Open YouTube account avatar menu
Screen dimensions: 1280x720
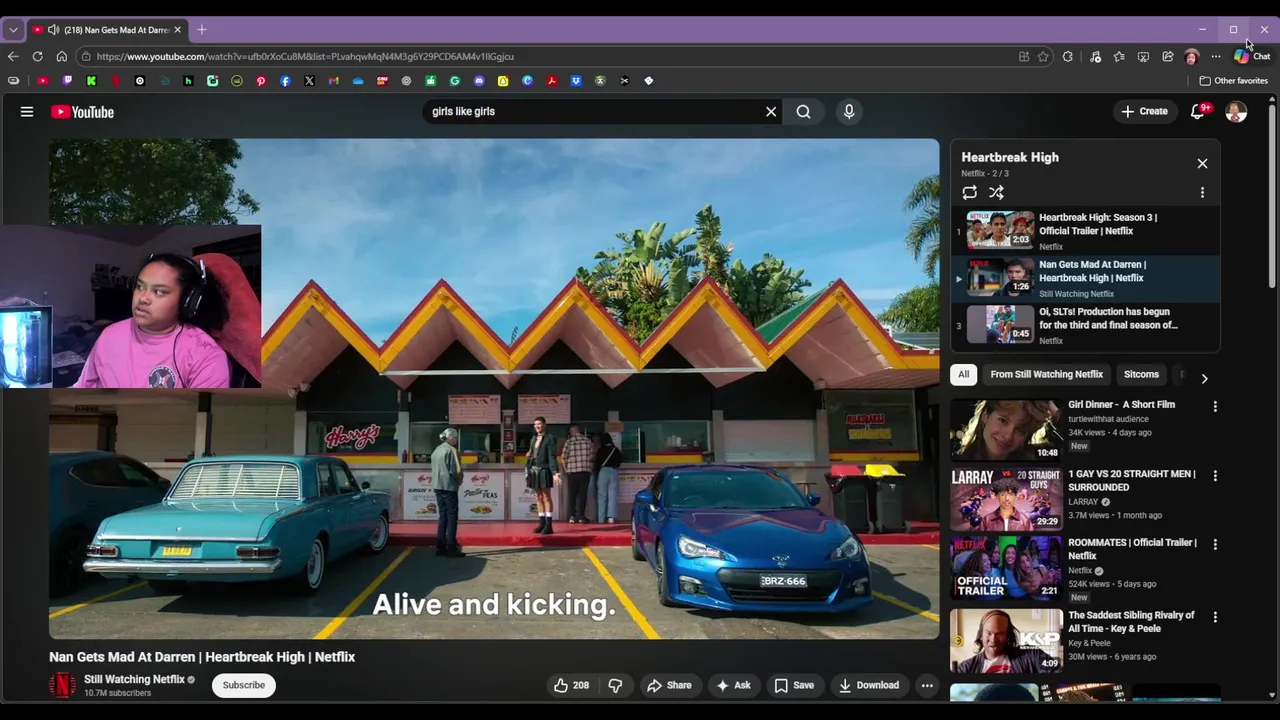(x=1236, y=112)
